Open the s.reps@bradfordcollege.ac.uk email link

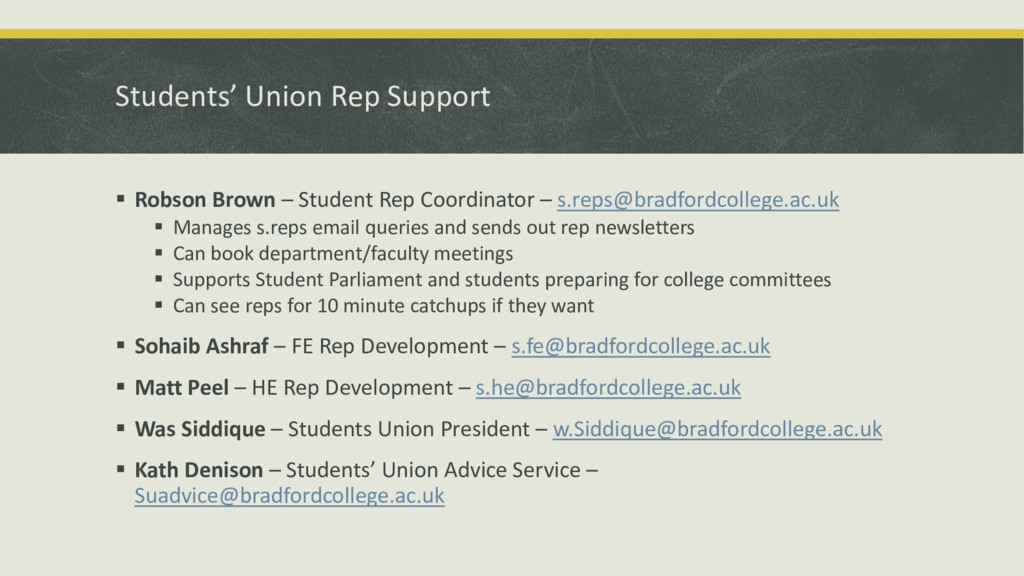697,200
